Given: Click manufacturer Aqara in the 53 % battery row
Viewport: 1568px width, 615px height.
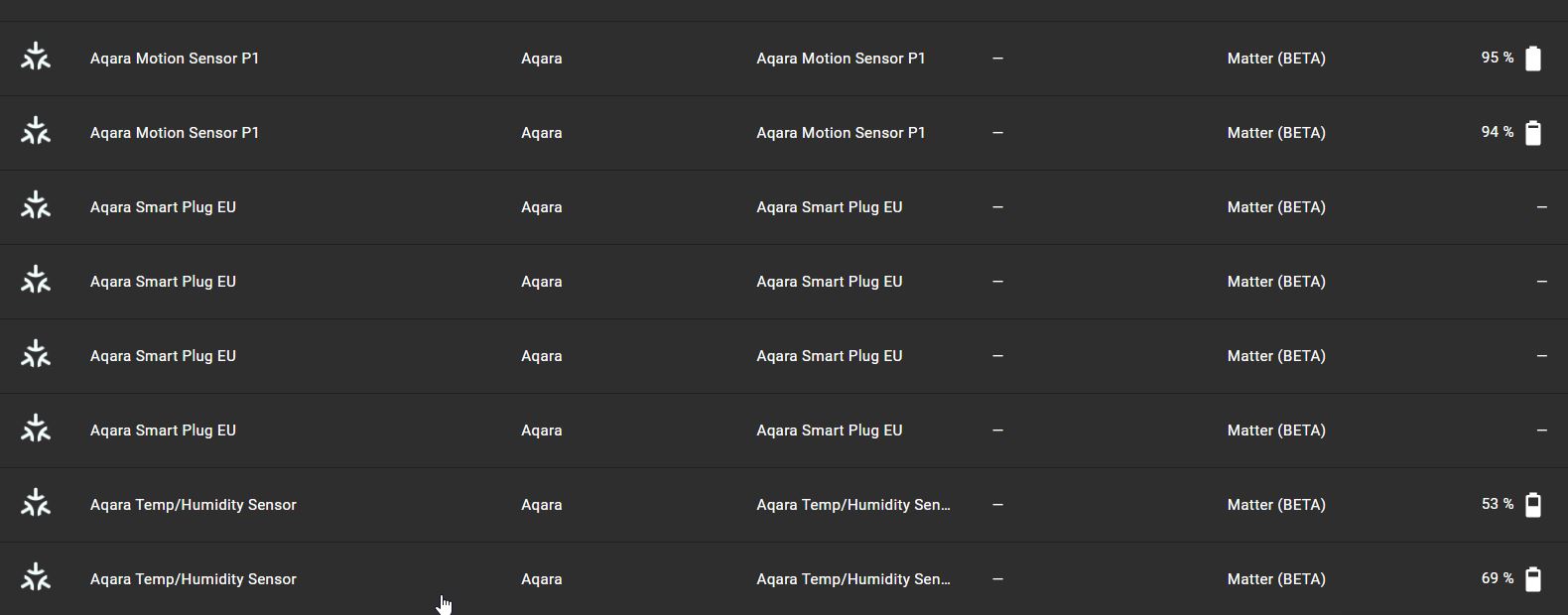Looking at the screenshot, I should (x=542, y=505).
